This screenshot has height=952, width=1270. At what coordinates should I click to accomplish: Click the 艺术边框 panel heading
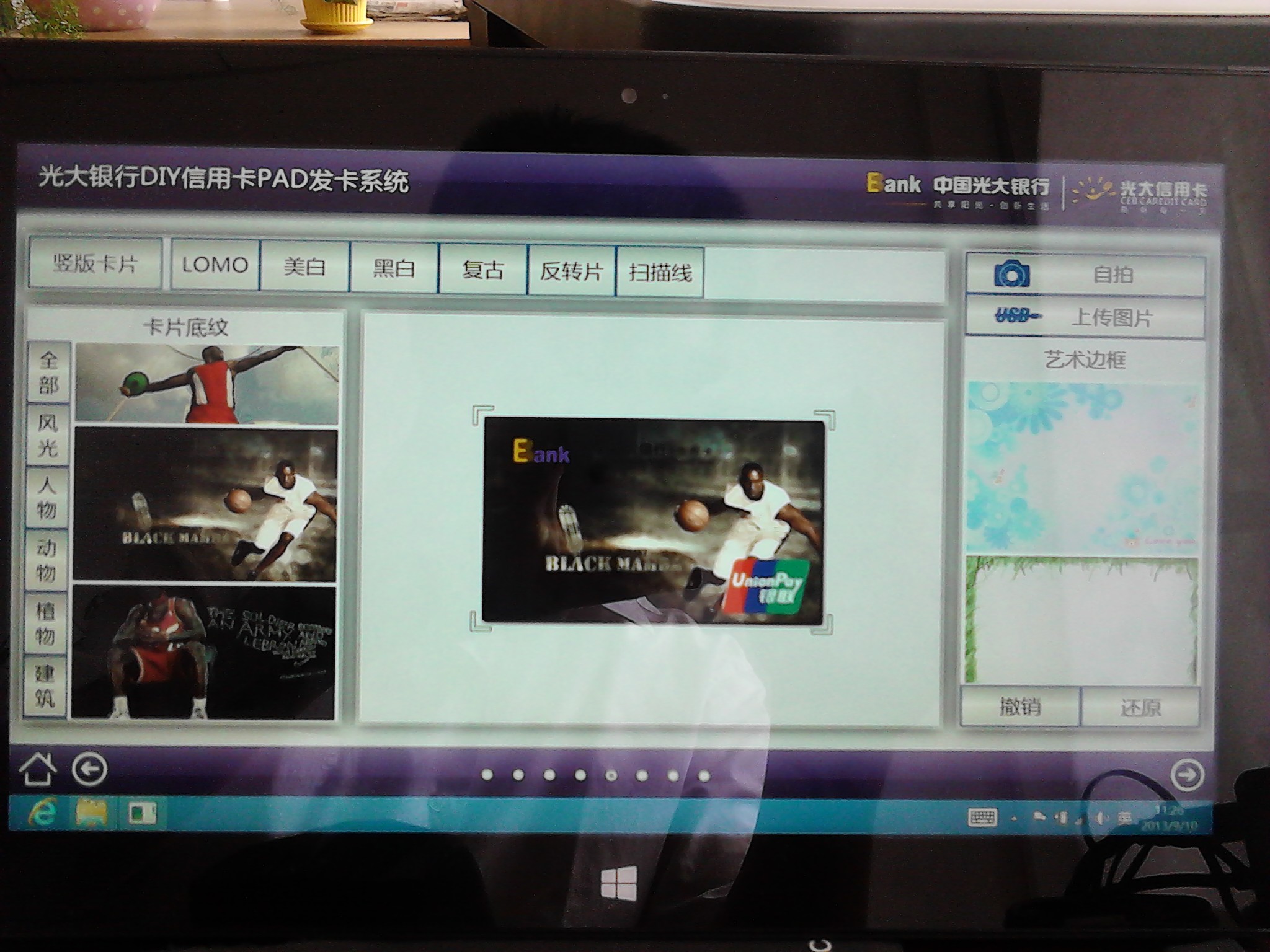1085,359
